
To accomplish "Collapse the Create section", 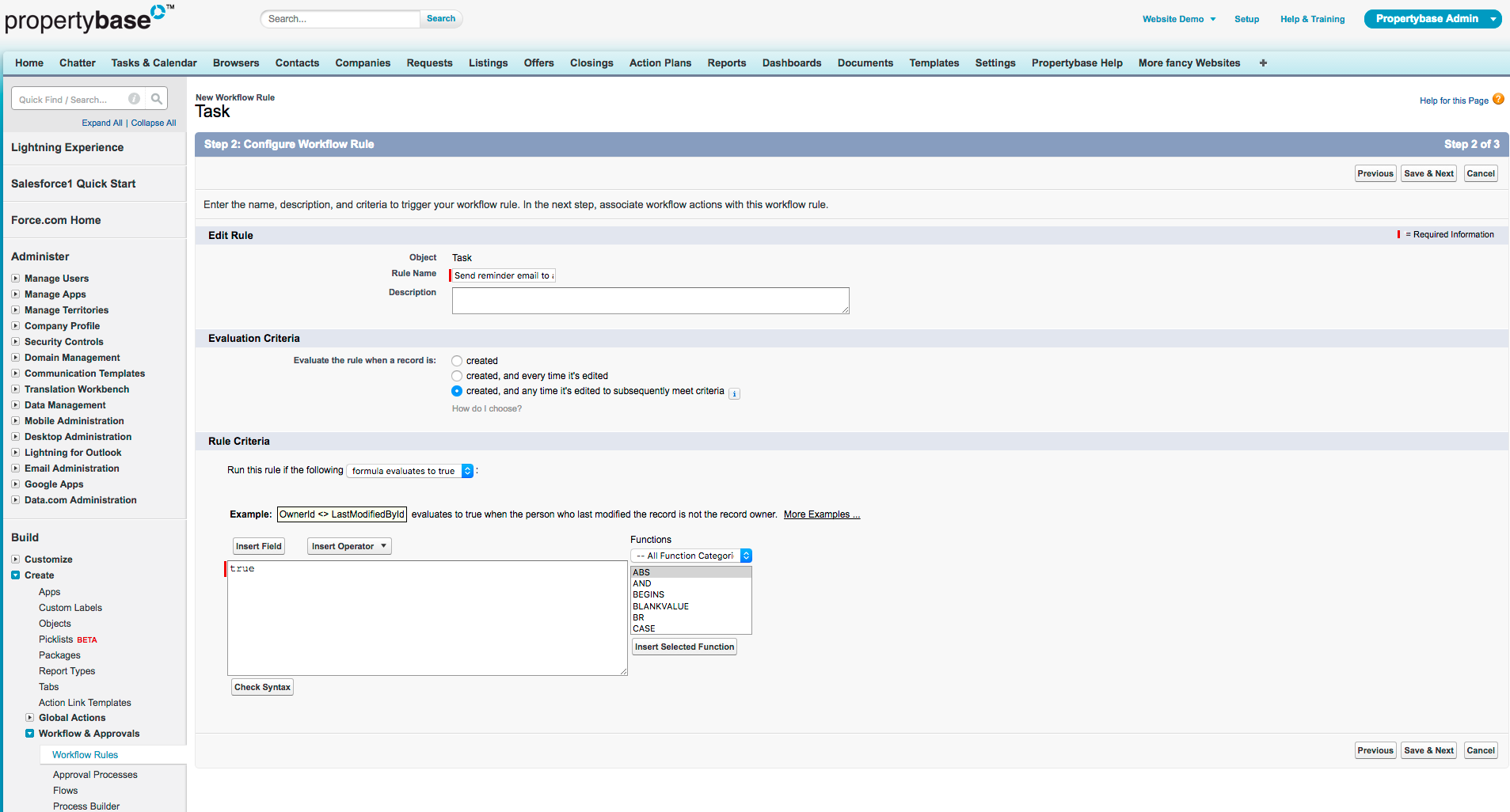I will pos(15,575).
